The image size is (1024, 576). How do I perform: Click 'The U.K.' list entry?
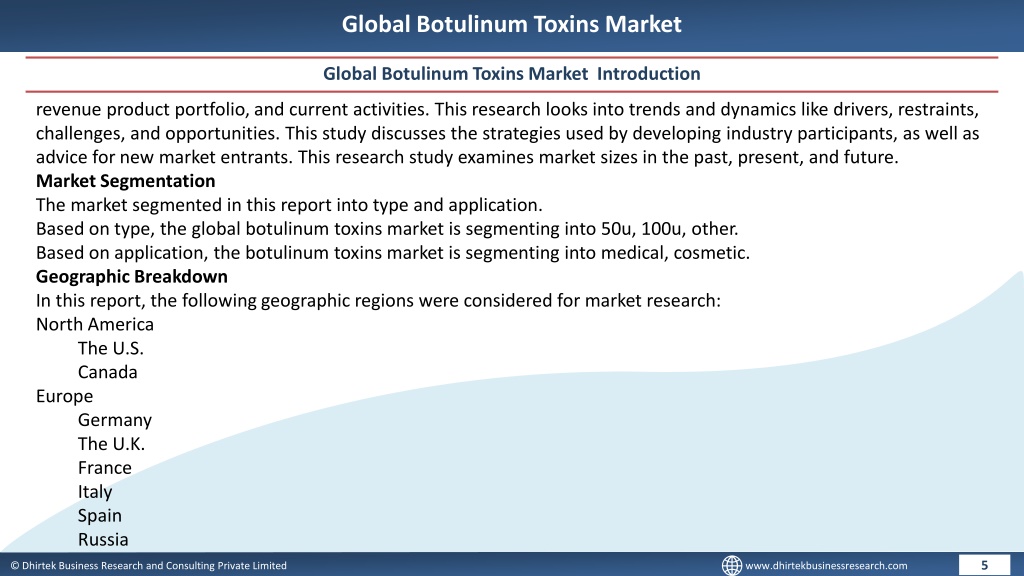[x=111, y=444]
